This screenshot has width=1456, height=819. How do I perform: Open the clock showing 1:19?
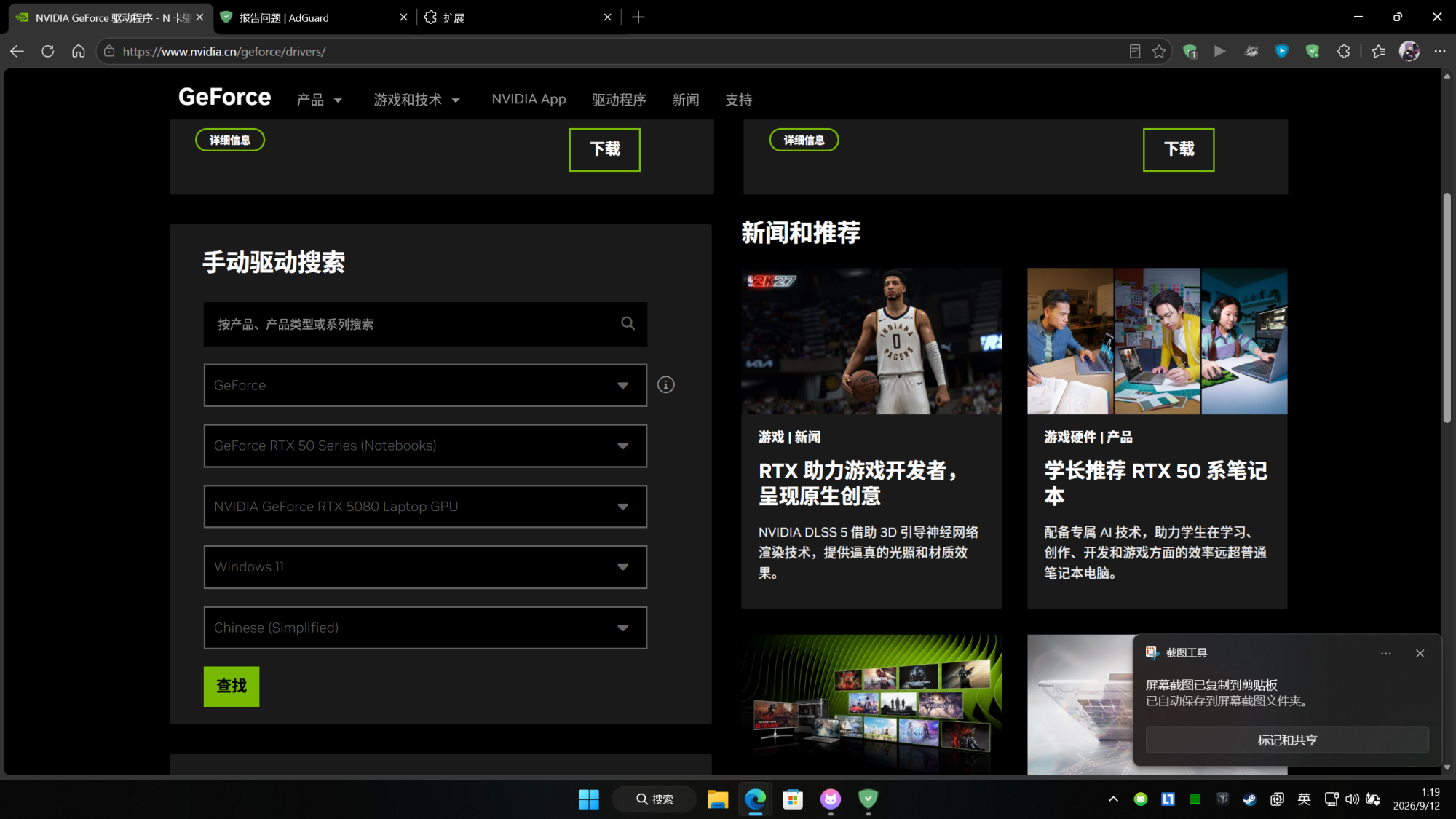point(1416,799)
